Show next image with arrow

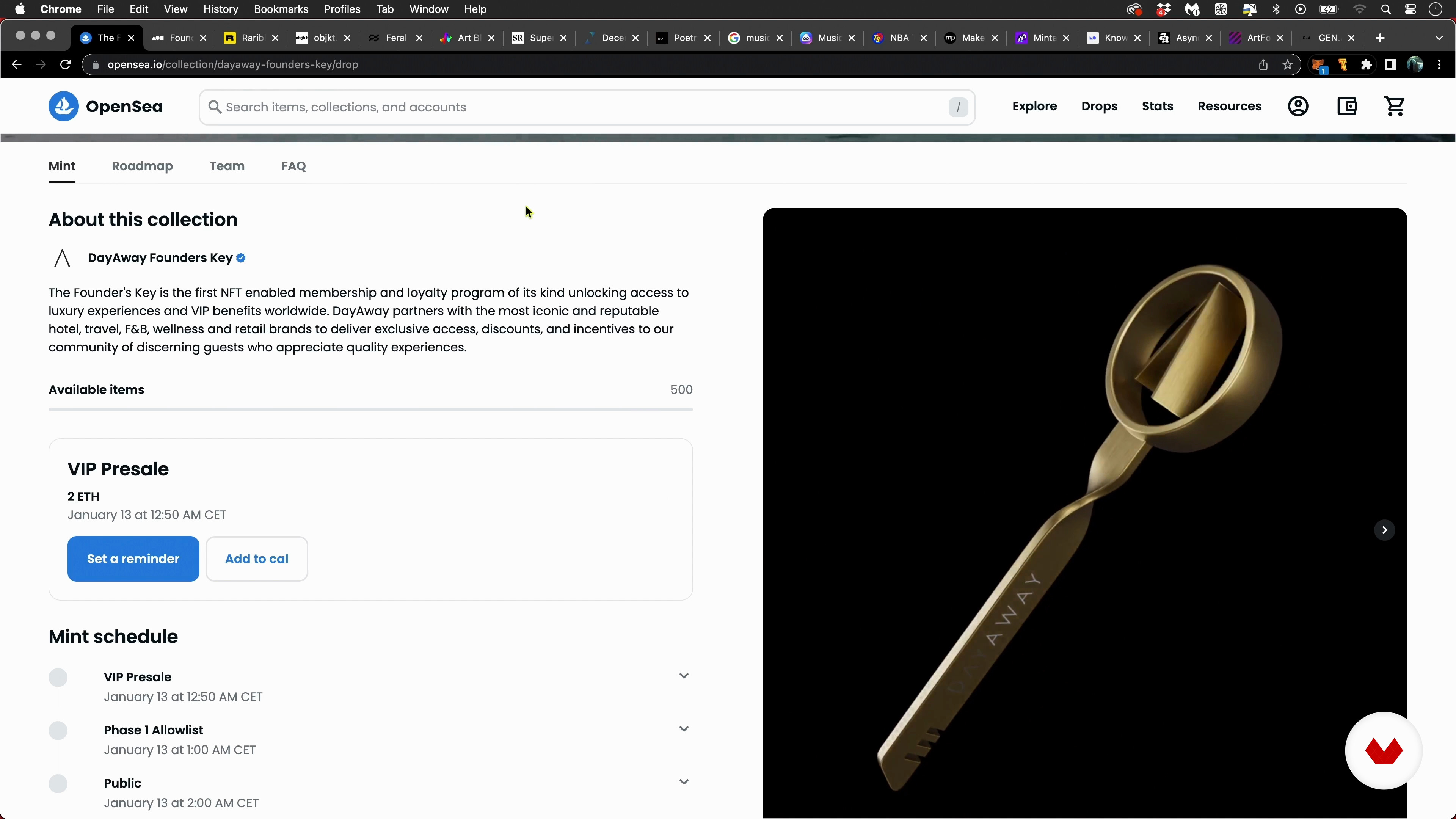coord(1384,530)
